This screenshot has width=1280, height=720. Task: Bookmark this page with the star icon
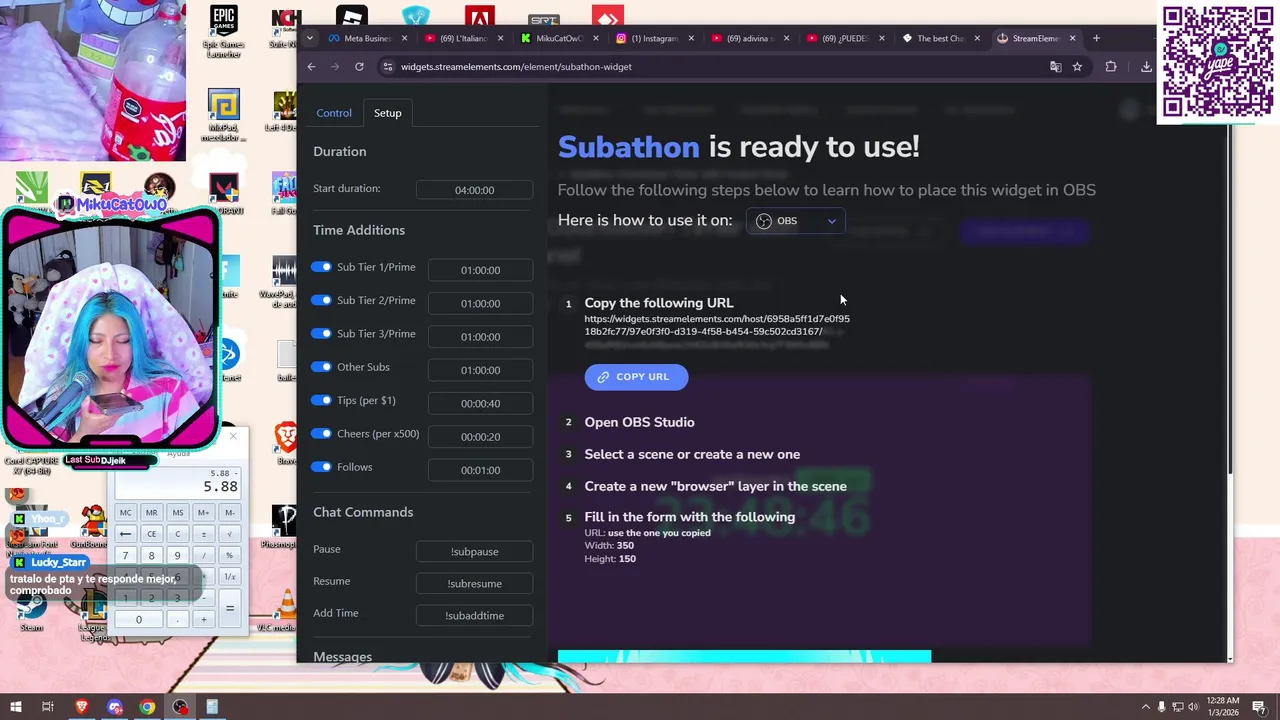1077,67
